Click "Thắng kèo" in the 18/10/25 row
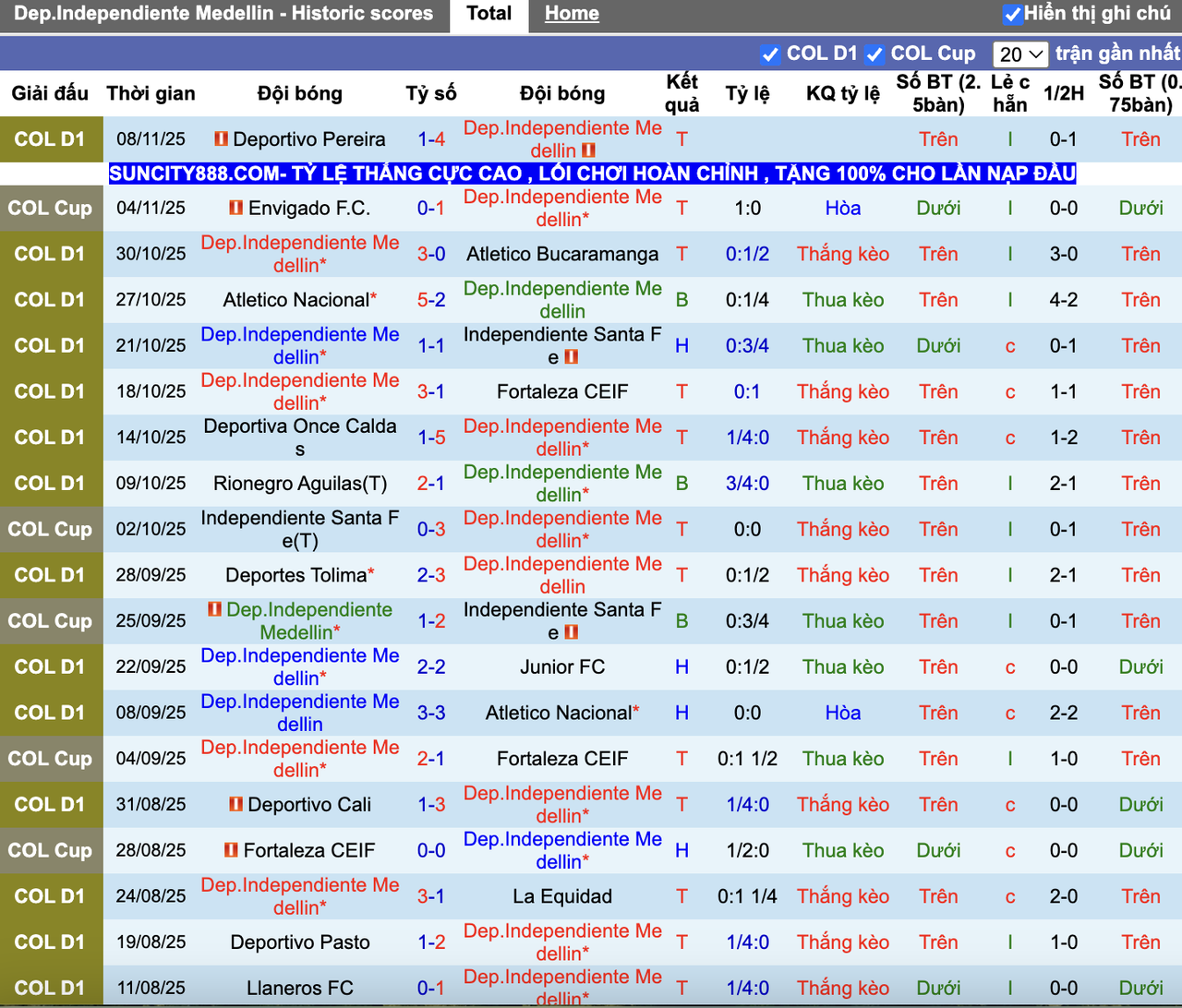1182x1008 pixels. 843,391
